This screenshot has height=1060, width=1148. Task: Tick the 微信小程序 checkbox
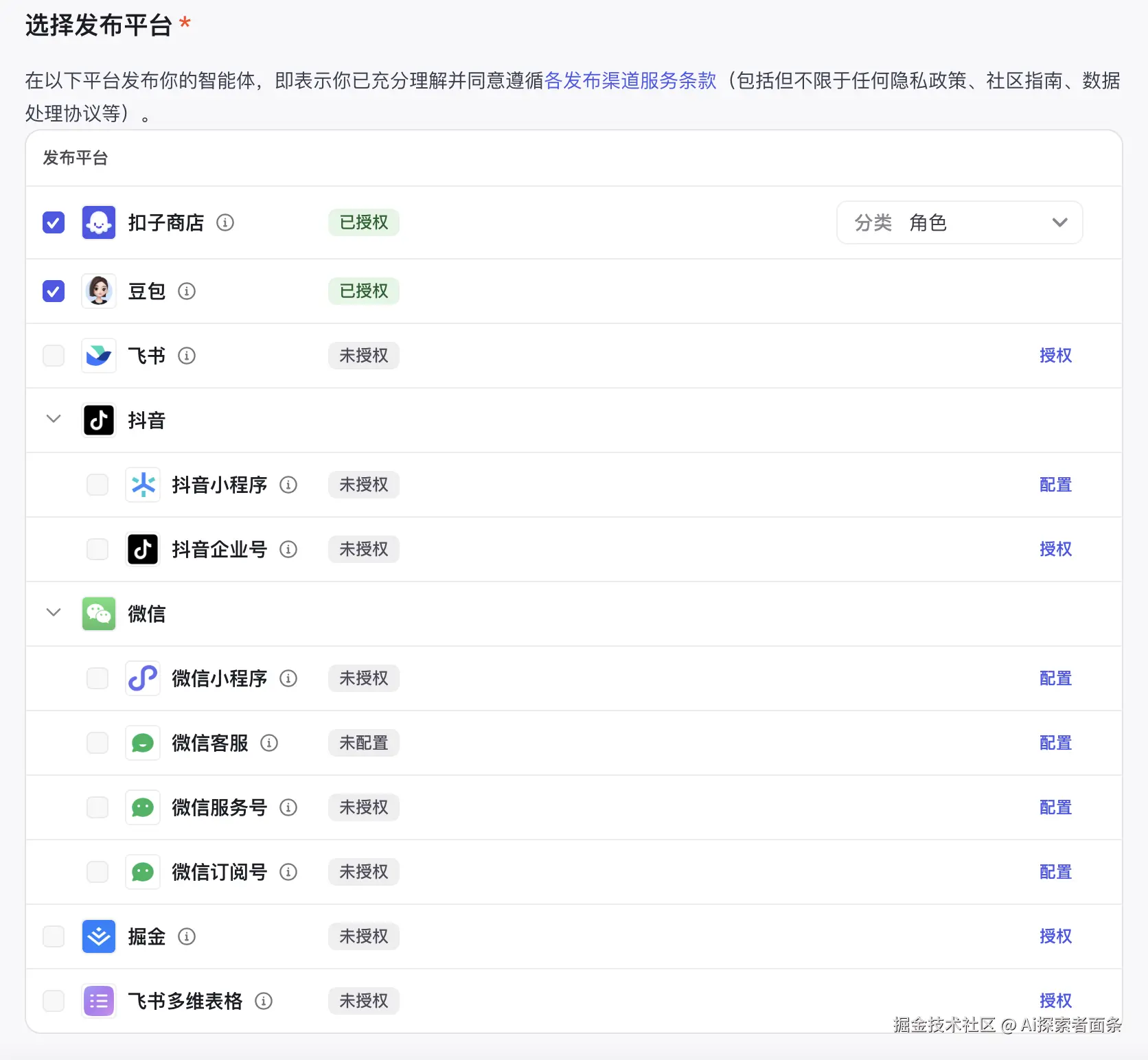pos(97,678)
